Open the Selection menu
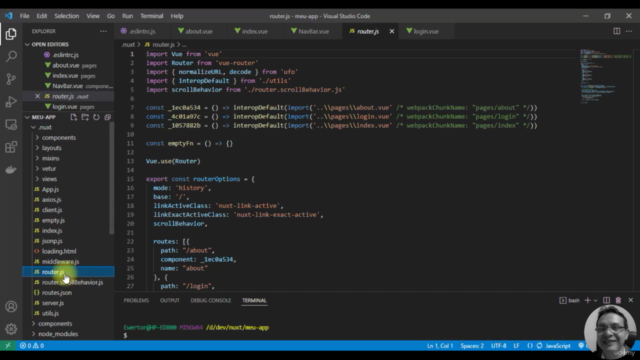 [67, 16]
